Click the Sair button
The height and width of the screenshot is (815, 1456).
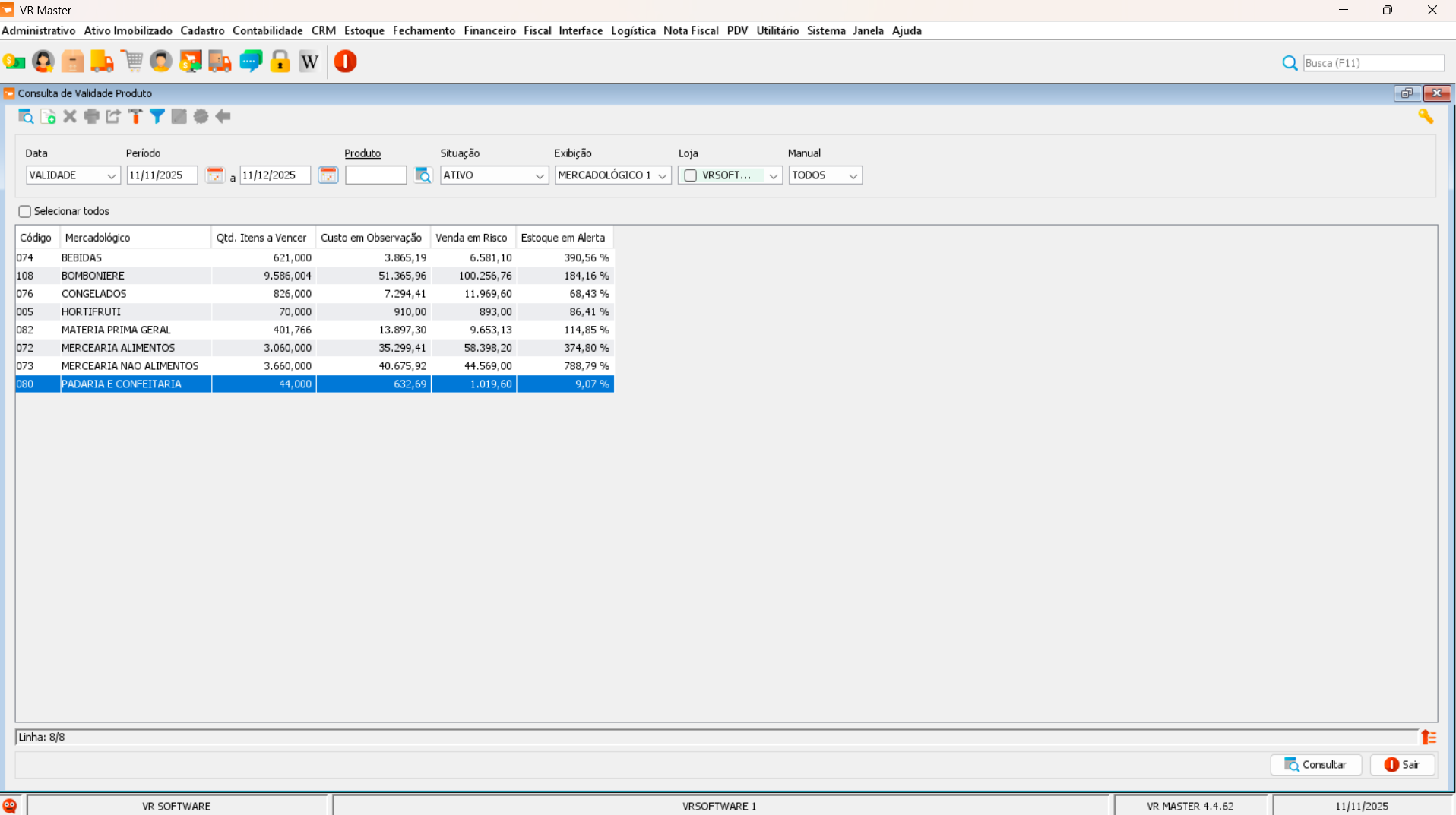pyautogui.click(x=1402, y=765)
